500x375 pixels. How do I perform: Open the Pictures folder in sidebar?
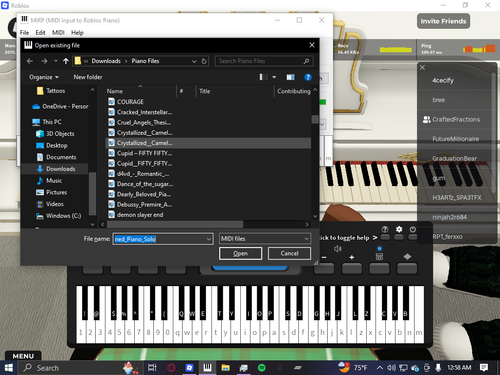click(x=52, y=192)
